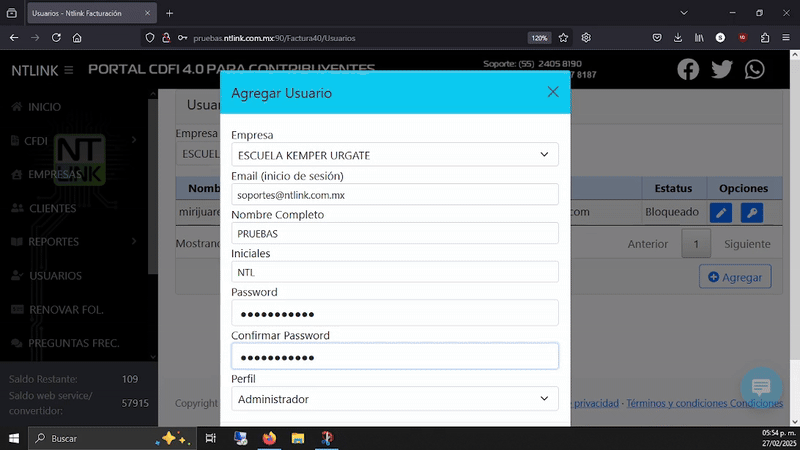Open RENOVAR FOL. in sidebar
The width and height of the screenshot is (800, 450).
coord(58,310)
